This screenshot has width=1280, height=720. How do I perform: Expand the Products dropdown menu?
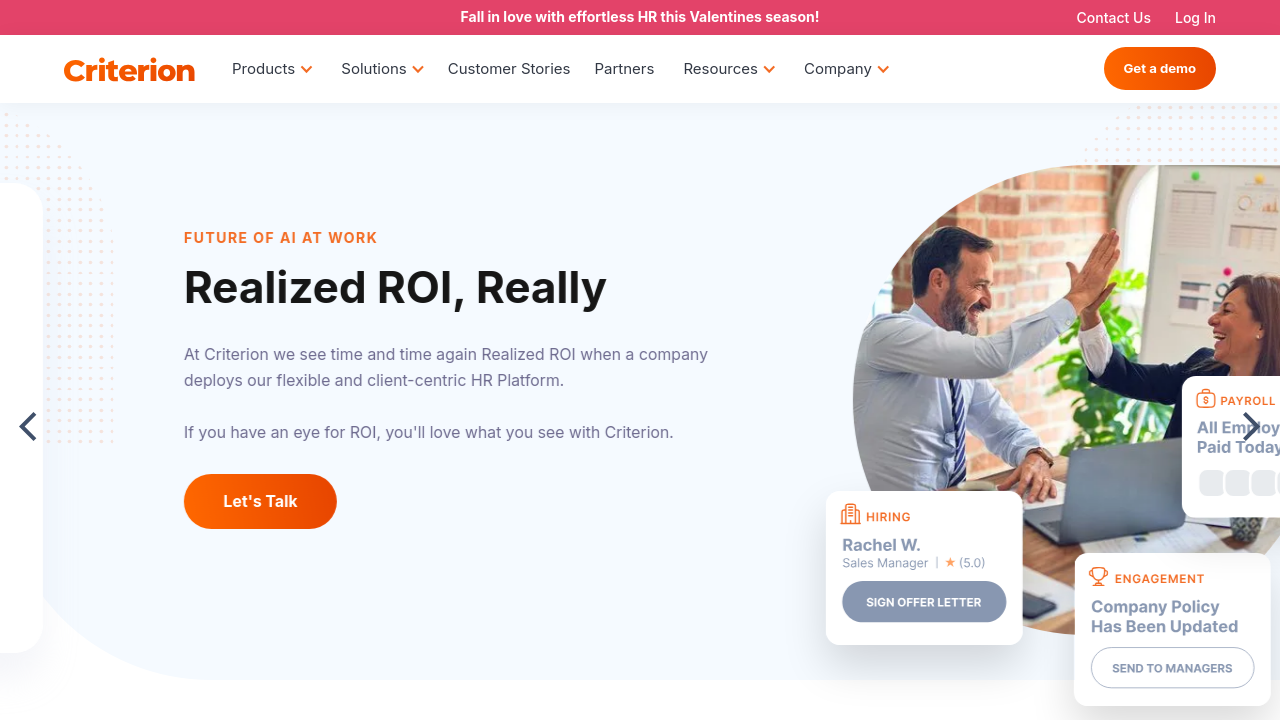272,69
